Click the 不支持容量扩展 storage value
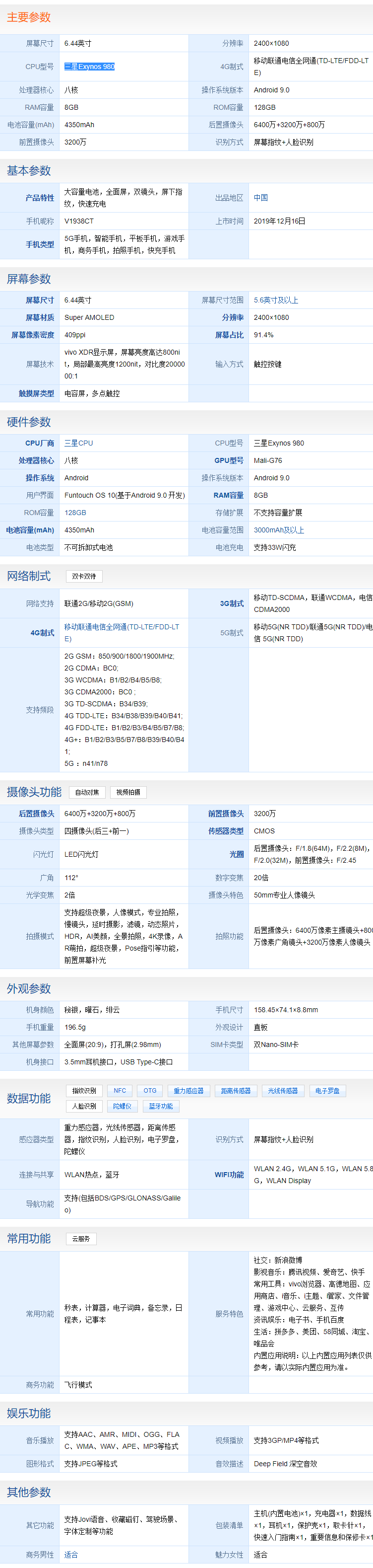373x1568 pixels. click(x=278, y=513)
